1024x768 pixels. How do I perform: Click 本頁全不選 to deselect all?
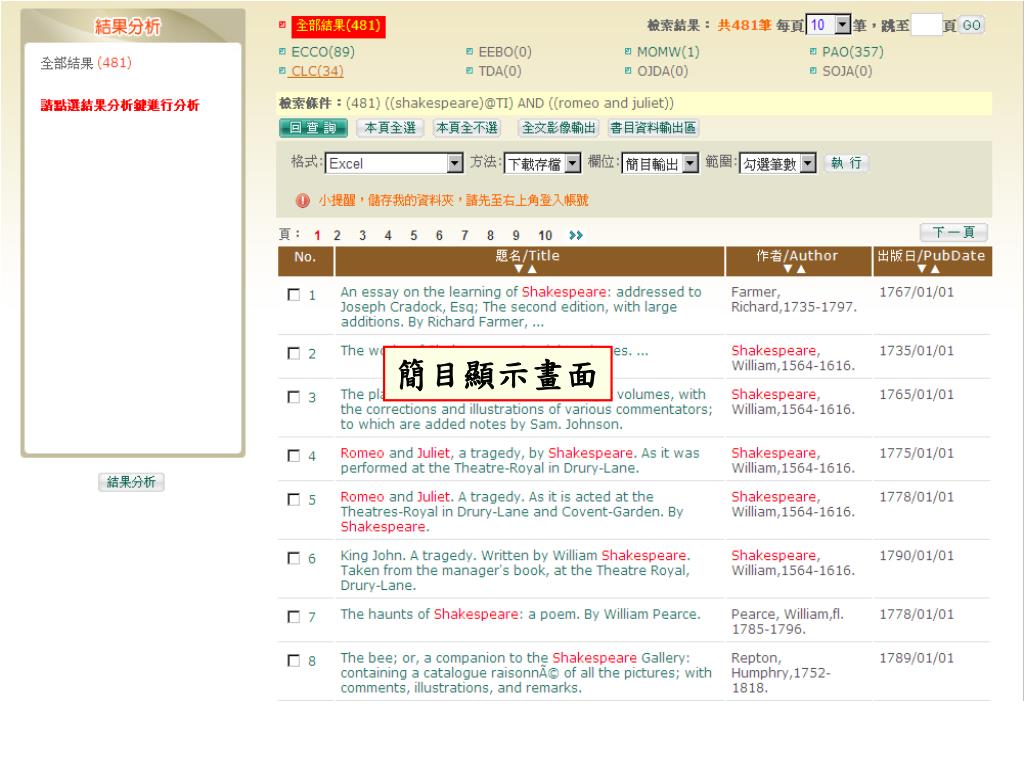click(x=467, y=128)
